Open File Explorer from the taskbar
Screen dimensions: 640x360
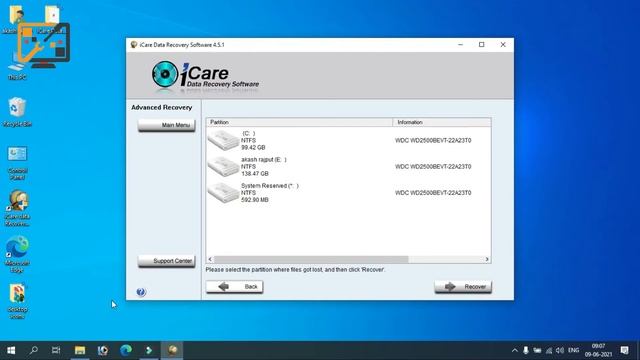coord(80,350)
